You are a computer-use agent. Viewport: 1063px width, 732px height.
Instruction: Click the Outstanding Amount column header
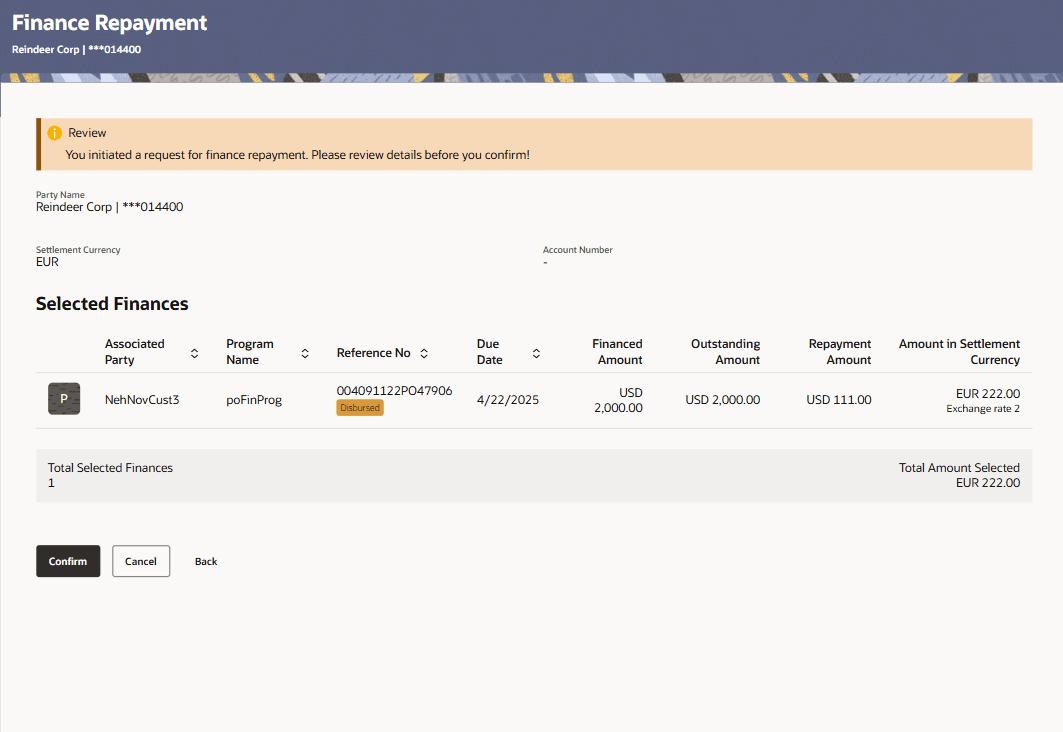(725, 352)
